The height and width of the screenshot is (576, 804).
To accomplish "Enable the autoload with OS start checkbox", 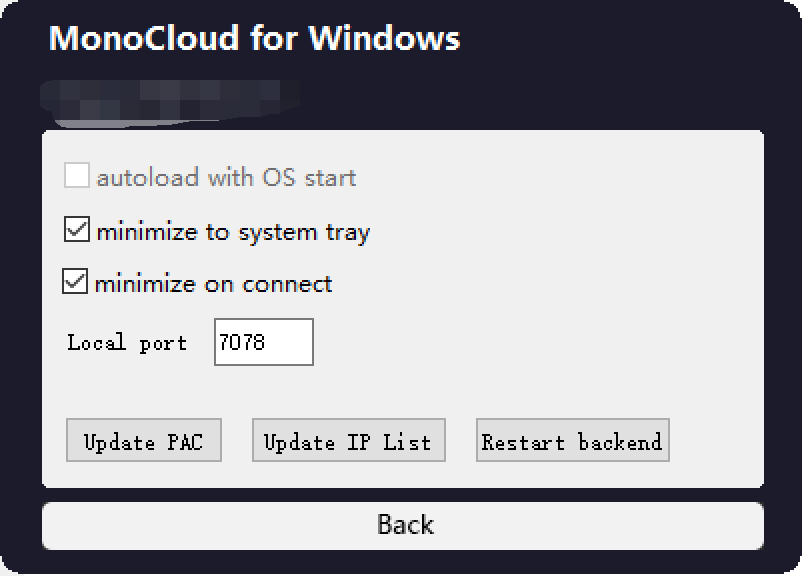I will point(76,176).
